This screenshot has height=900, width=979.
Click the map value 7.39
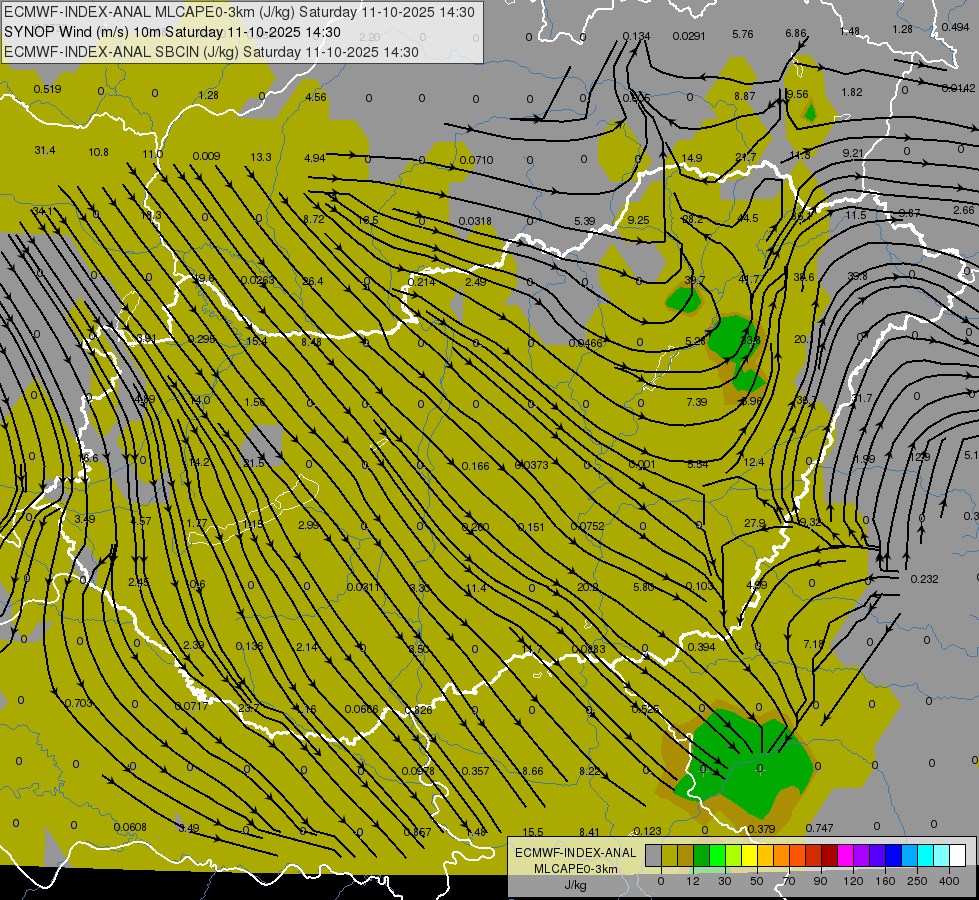(696, 402)
